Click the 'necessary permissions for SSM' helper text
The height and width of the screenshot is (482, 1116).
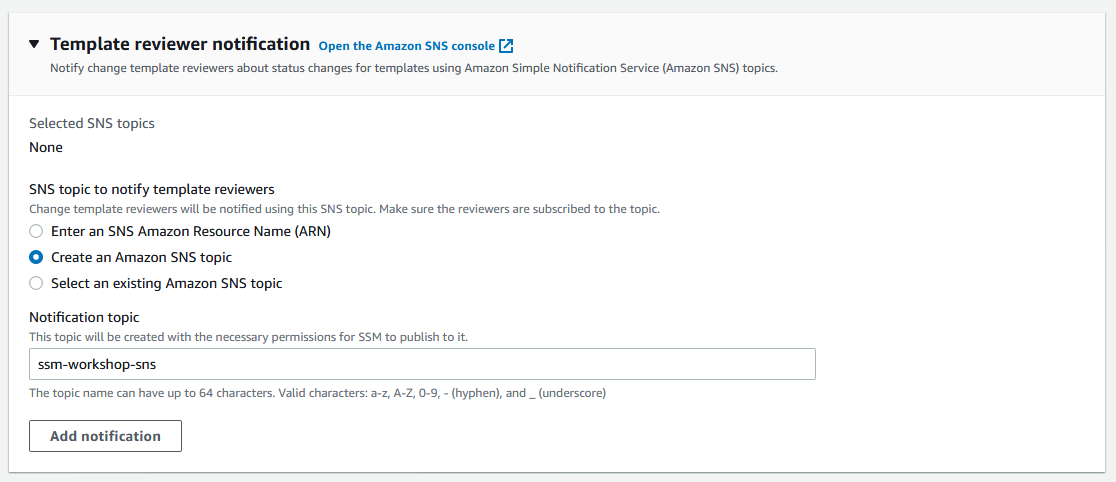[x=248, y=337]
